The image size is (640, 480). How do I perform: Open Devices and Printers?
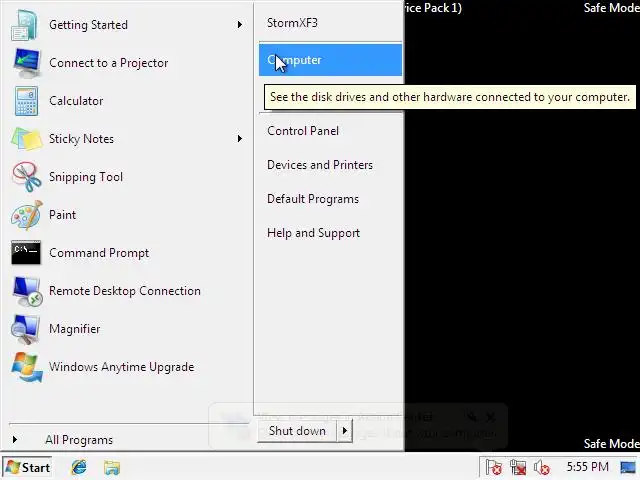click(x=320, y=165)
